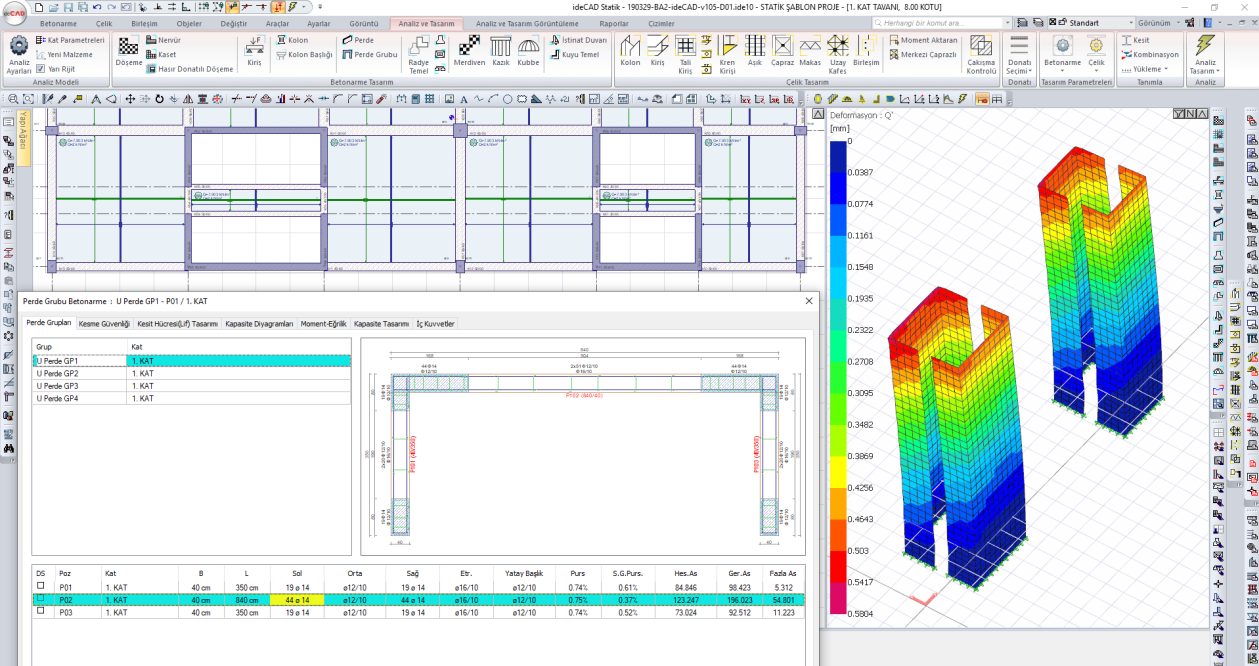Switch to the Kapasite Diyagramları tab
Viewport: 1259px width, 666px height.
[x=260, y=324]
